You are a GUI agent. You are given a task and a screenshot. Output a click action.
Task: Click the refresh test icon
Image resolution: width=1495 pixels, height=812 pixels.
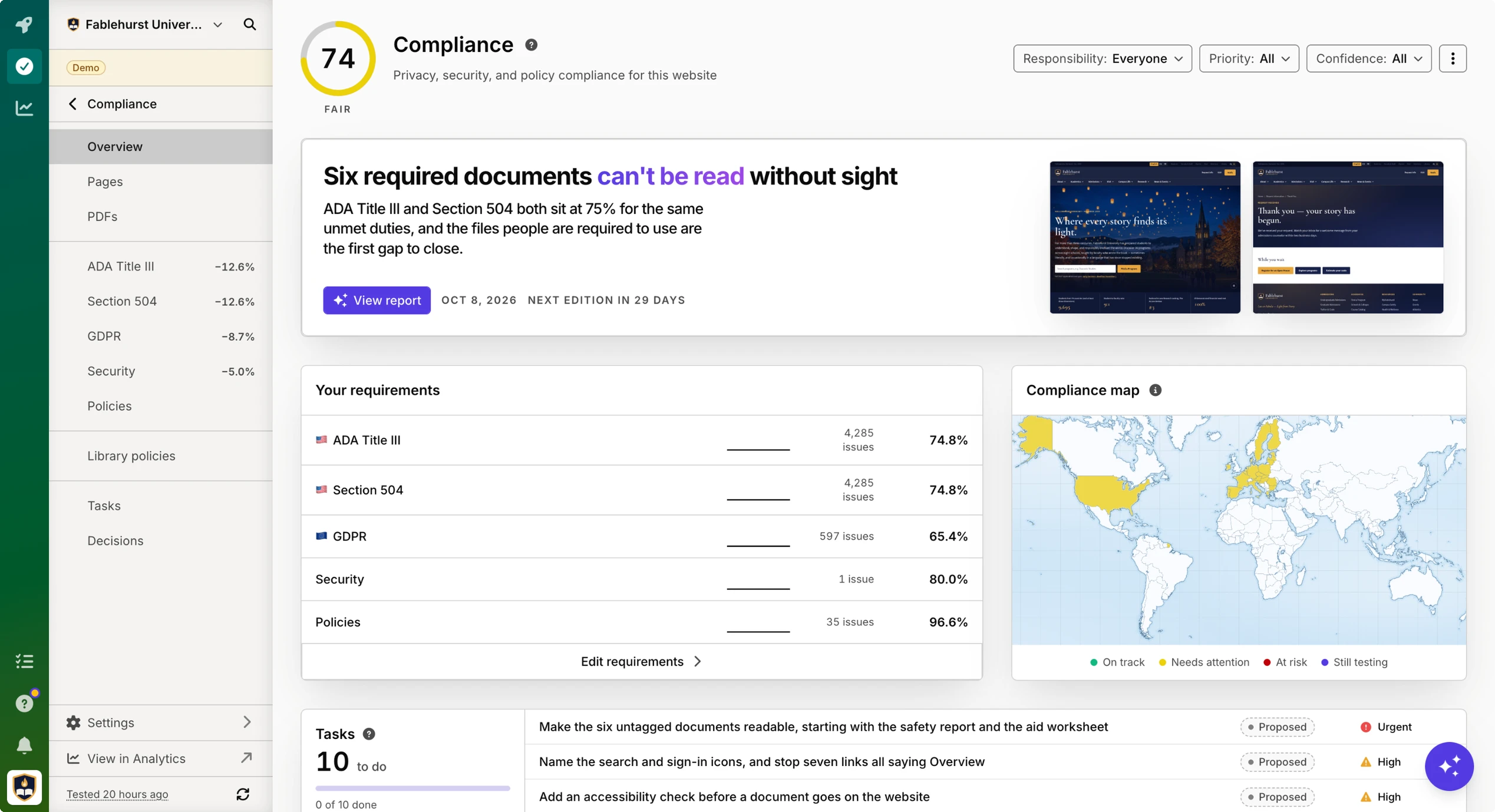243,794
